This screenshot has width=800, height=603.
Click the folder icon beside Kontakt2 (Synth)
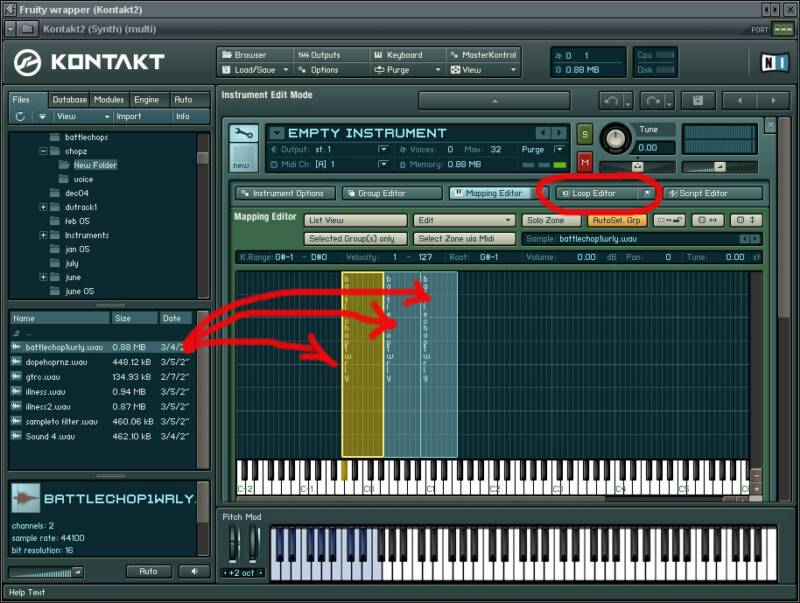(x=28, y=29)
